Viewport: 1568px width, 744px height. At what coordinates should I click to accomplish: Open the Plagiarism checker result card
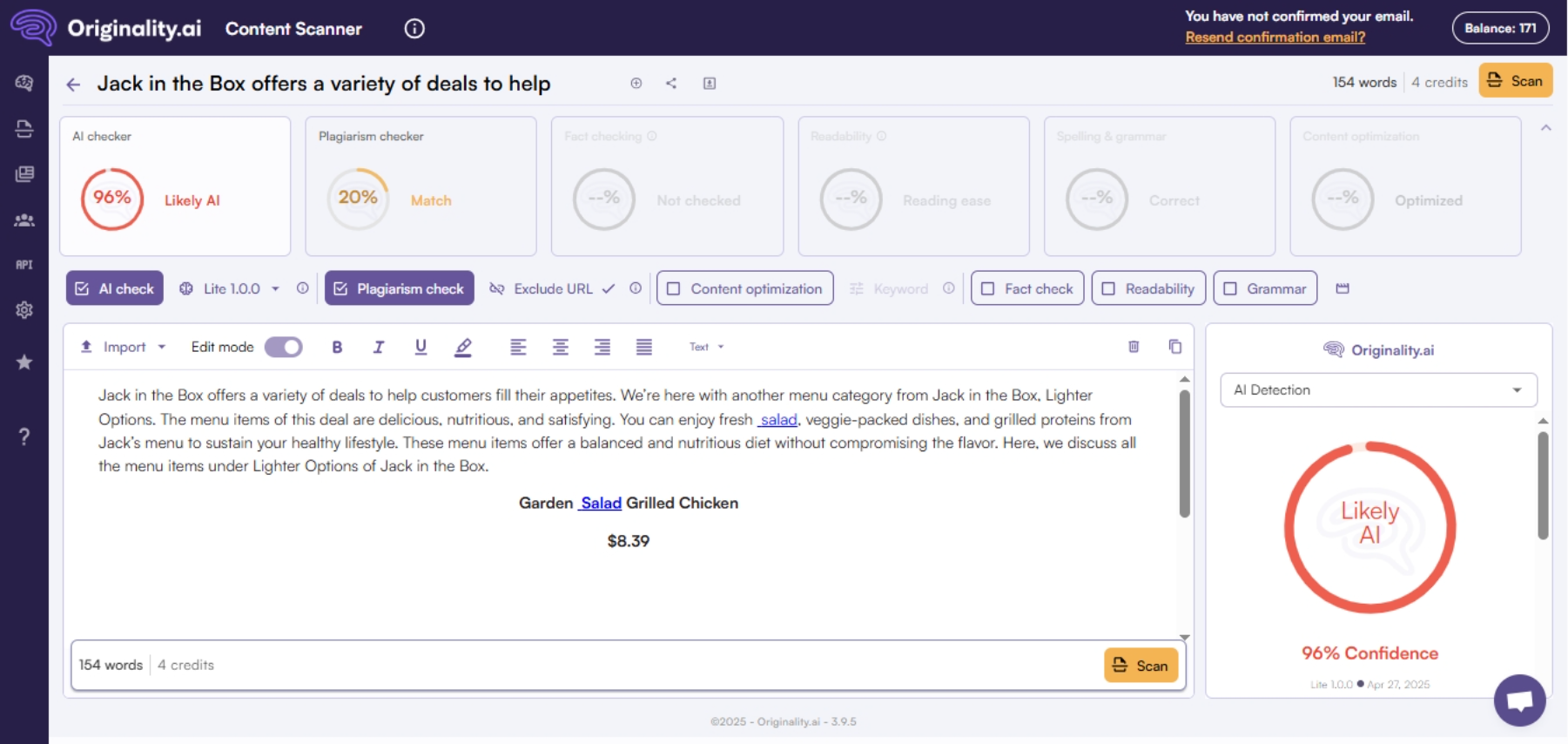421,186
